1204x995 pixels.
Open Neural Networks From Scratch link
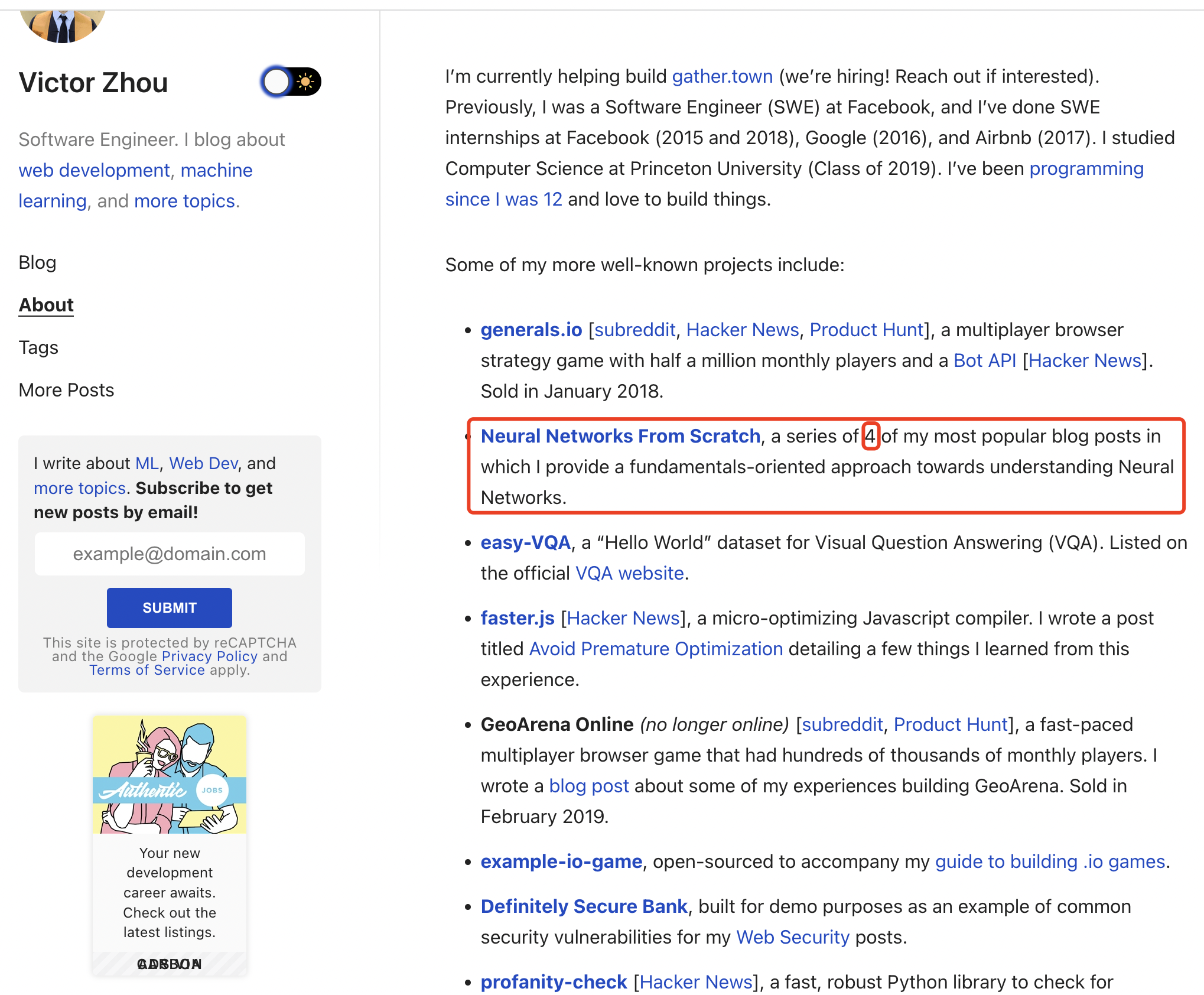pyautogui.click(x=621, y=436)
